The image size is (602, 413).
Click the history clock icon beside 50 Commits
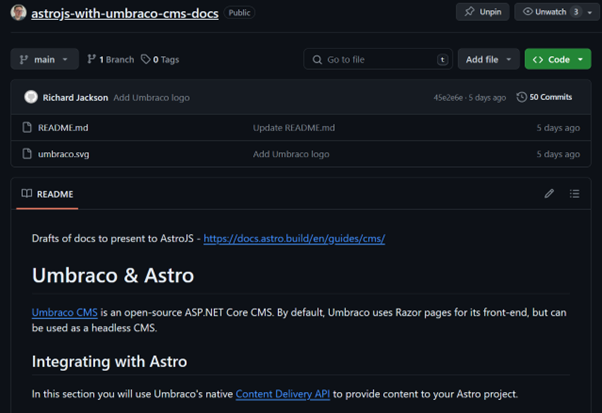click(521, 97)
